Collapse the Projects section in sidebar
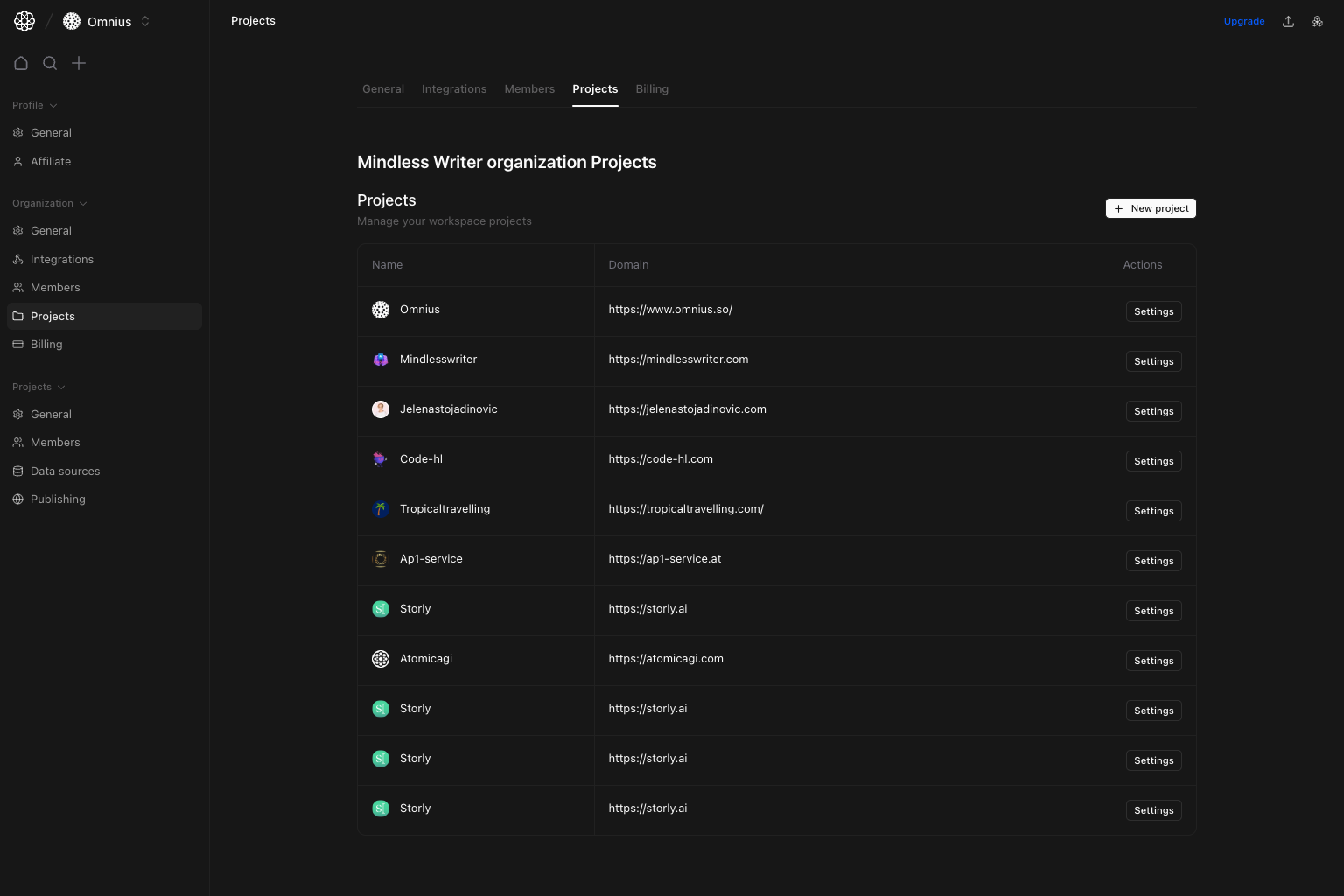The image size is (1344, 896). click(61, 387)
